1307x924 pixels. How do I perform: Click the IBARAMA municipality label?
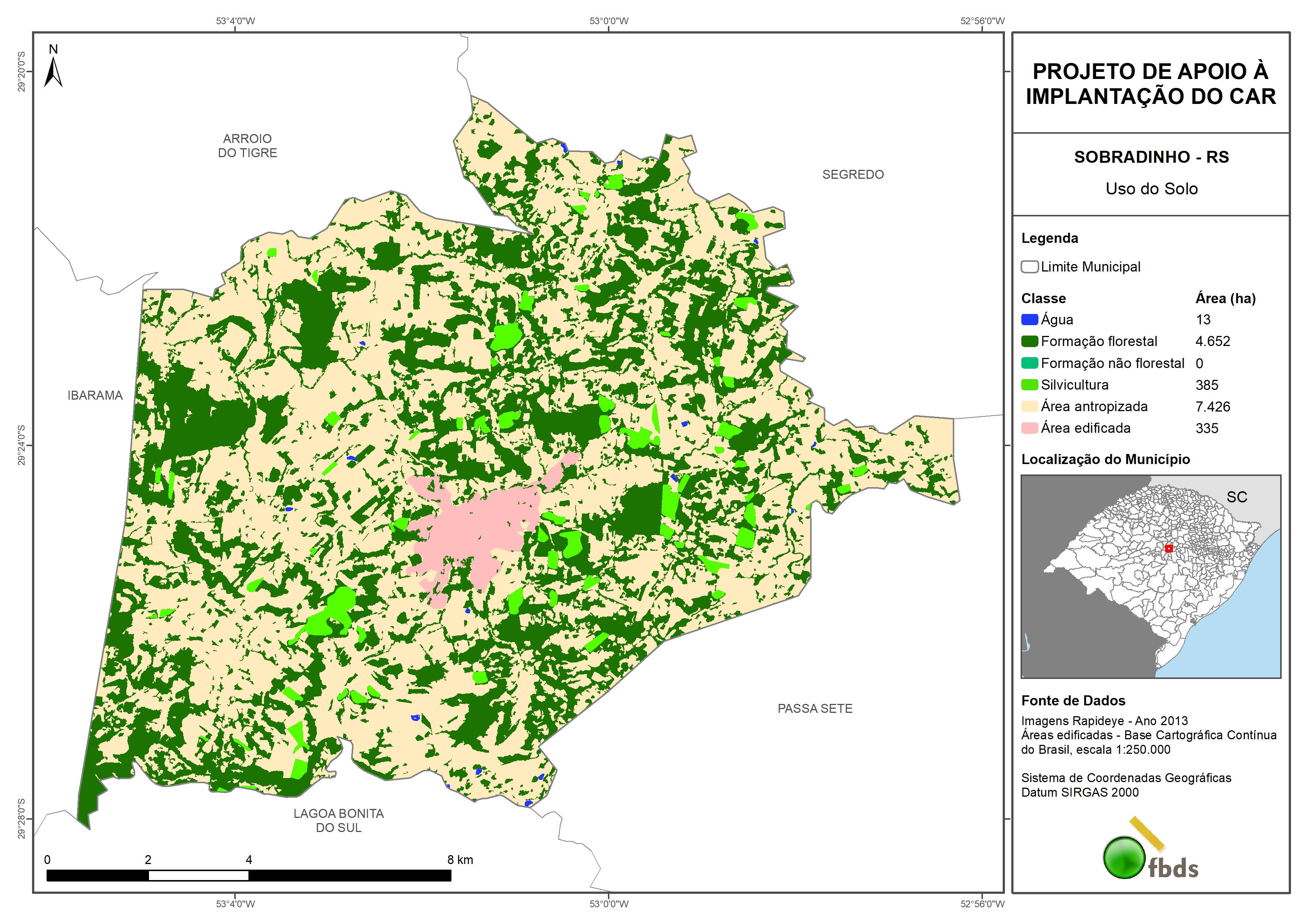click(95, 395)
